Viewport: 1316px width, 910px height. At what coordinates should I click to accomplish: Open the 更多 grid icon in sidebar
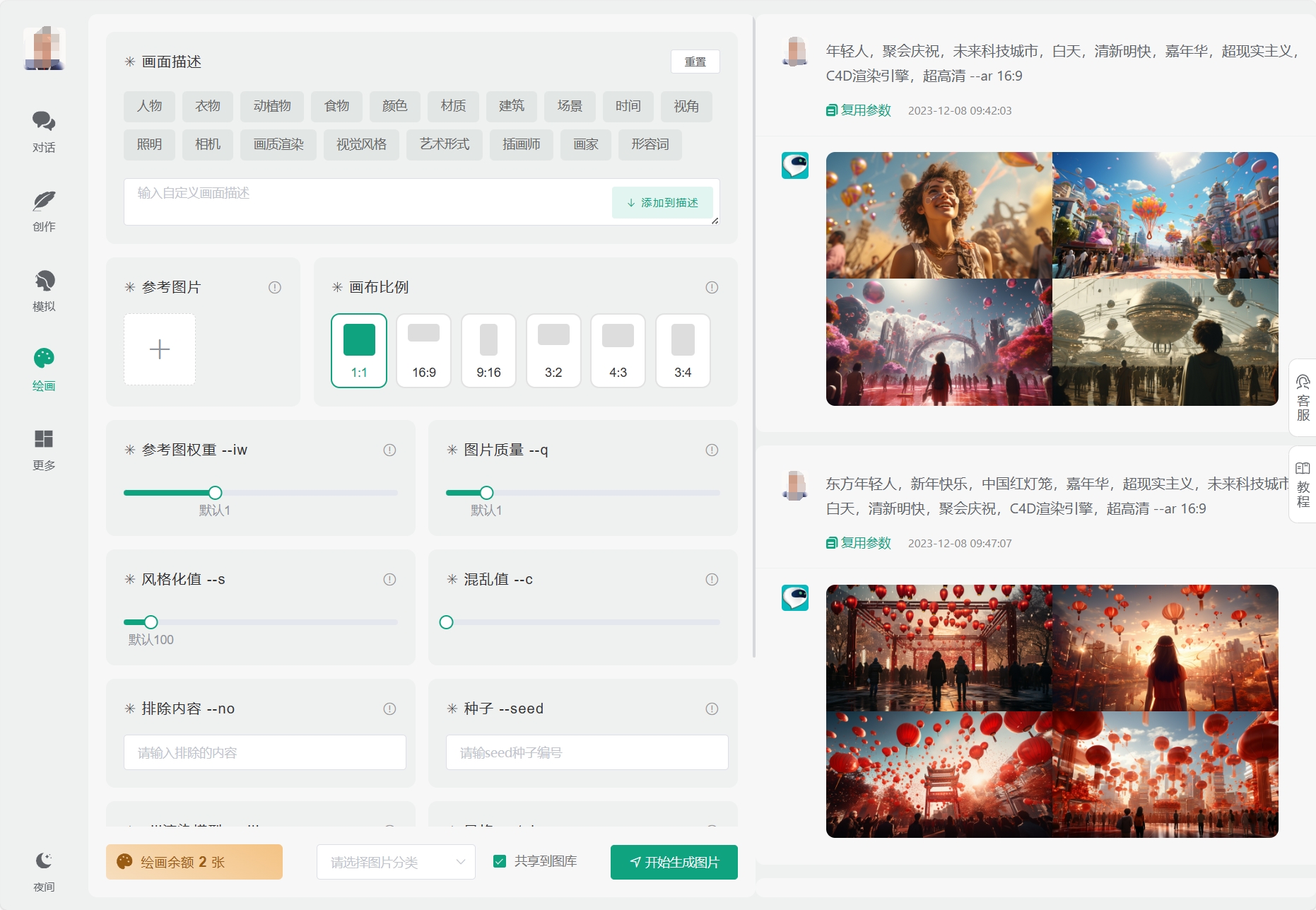pyautogui.click(x=44, y=439)
